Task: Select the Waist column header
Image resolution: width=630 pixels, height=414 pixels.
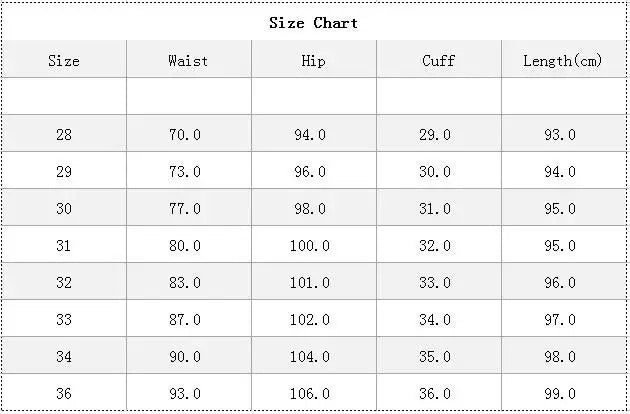Action: (188, 61)
